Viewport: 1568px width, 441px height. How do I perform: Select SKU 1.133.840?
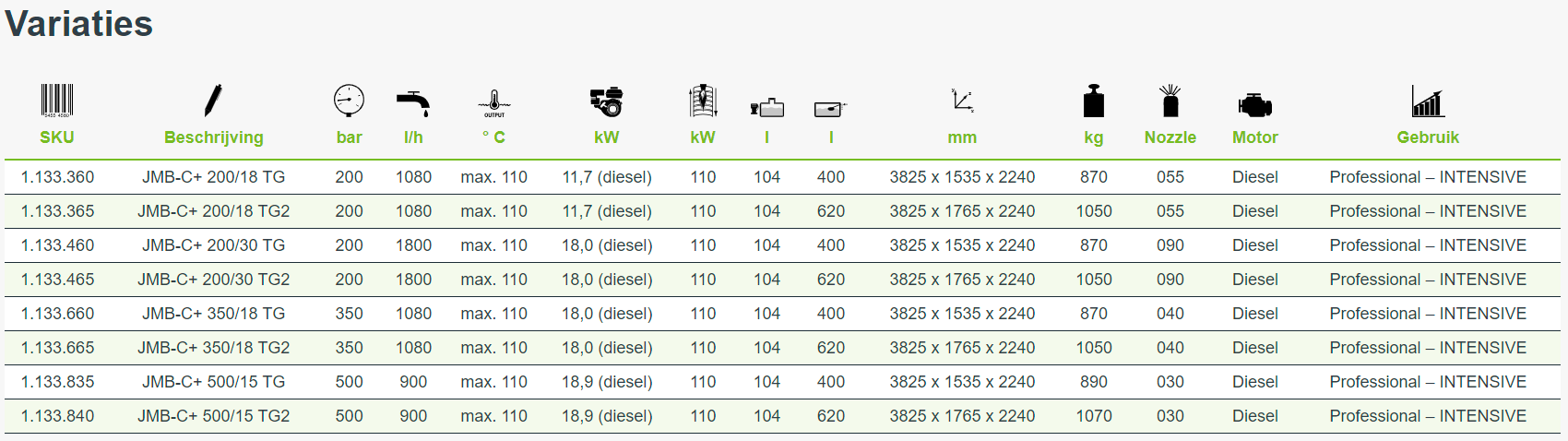click(x=57, y=416)
